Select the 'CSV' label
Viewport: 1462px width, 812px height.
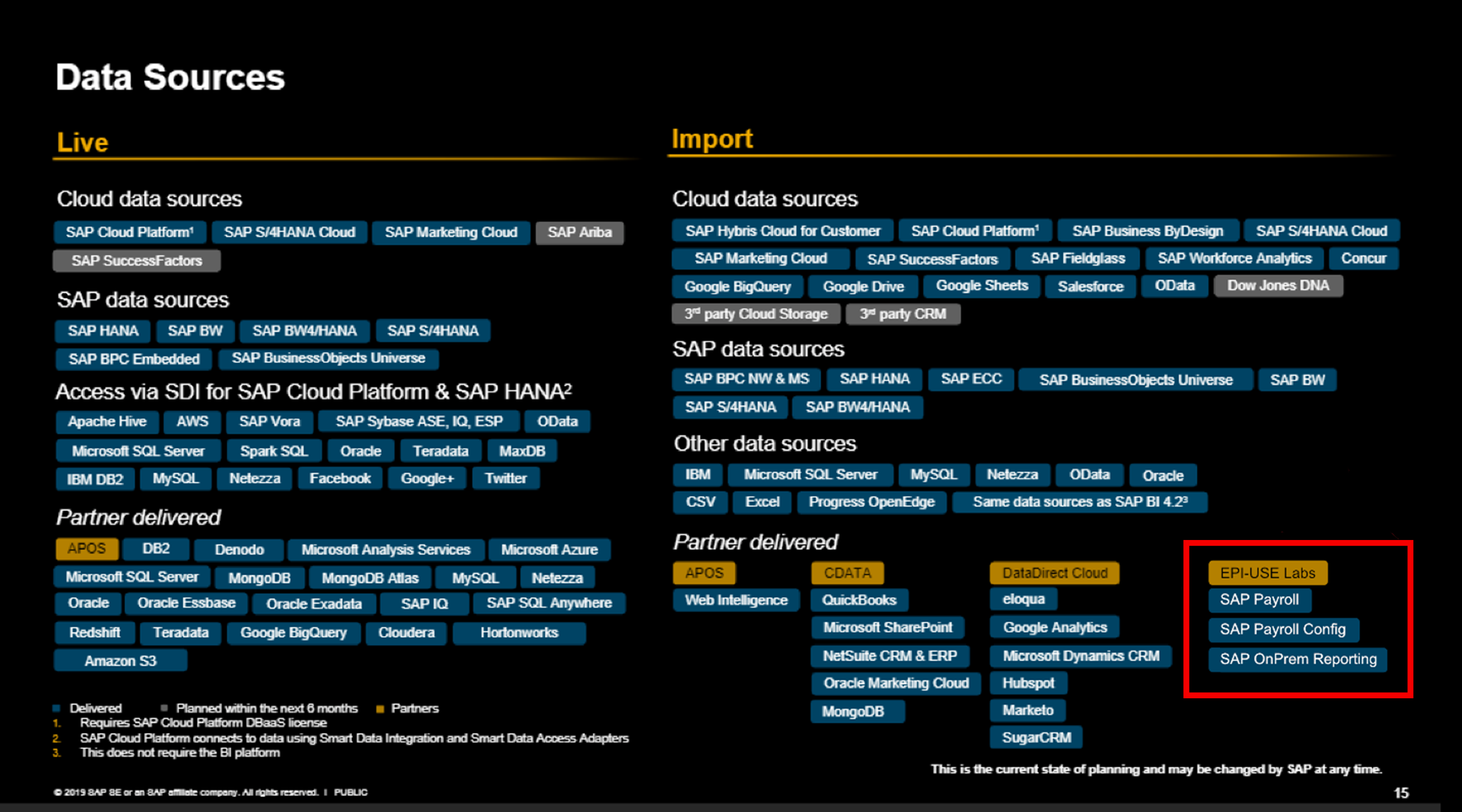[700, 503]
